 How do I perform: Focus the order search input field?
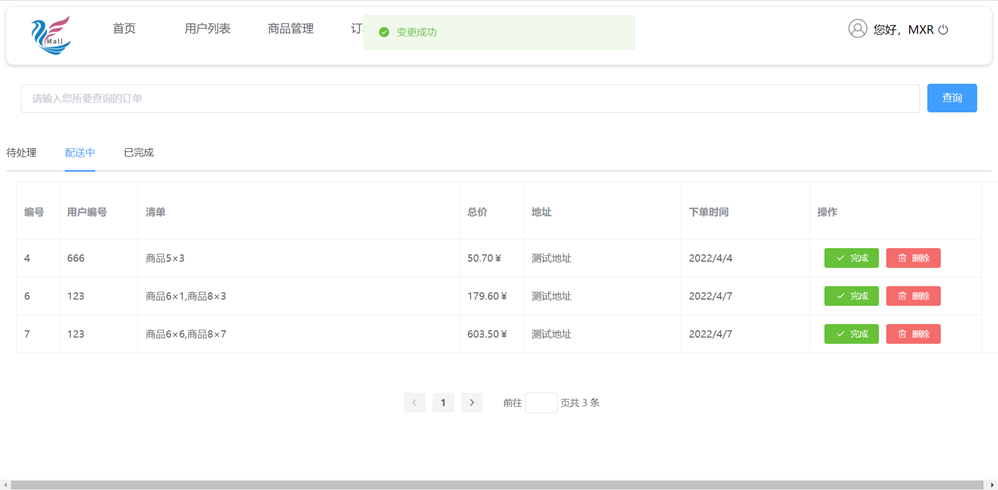(x=470, y=99)
